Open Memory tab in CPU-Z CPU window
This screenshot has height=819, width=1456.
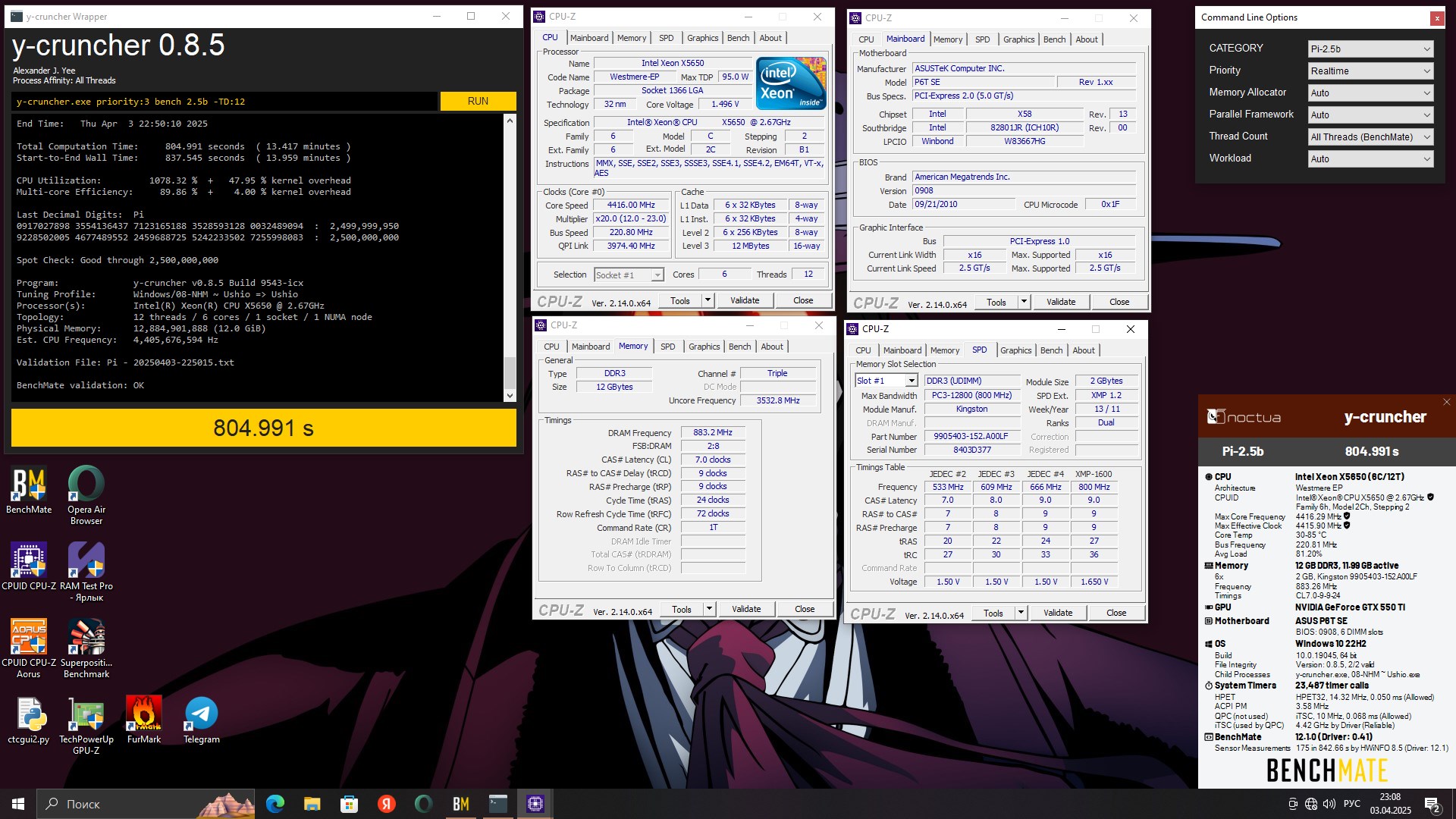coord(632,38)
